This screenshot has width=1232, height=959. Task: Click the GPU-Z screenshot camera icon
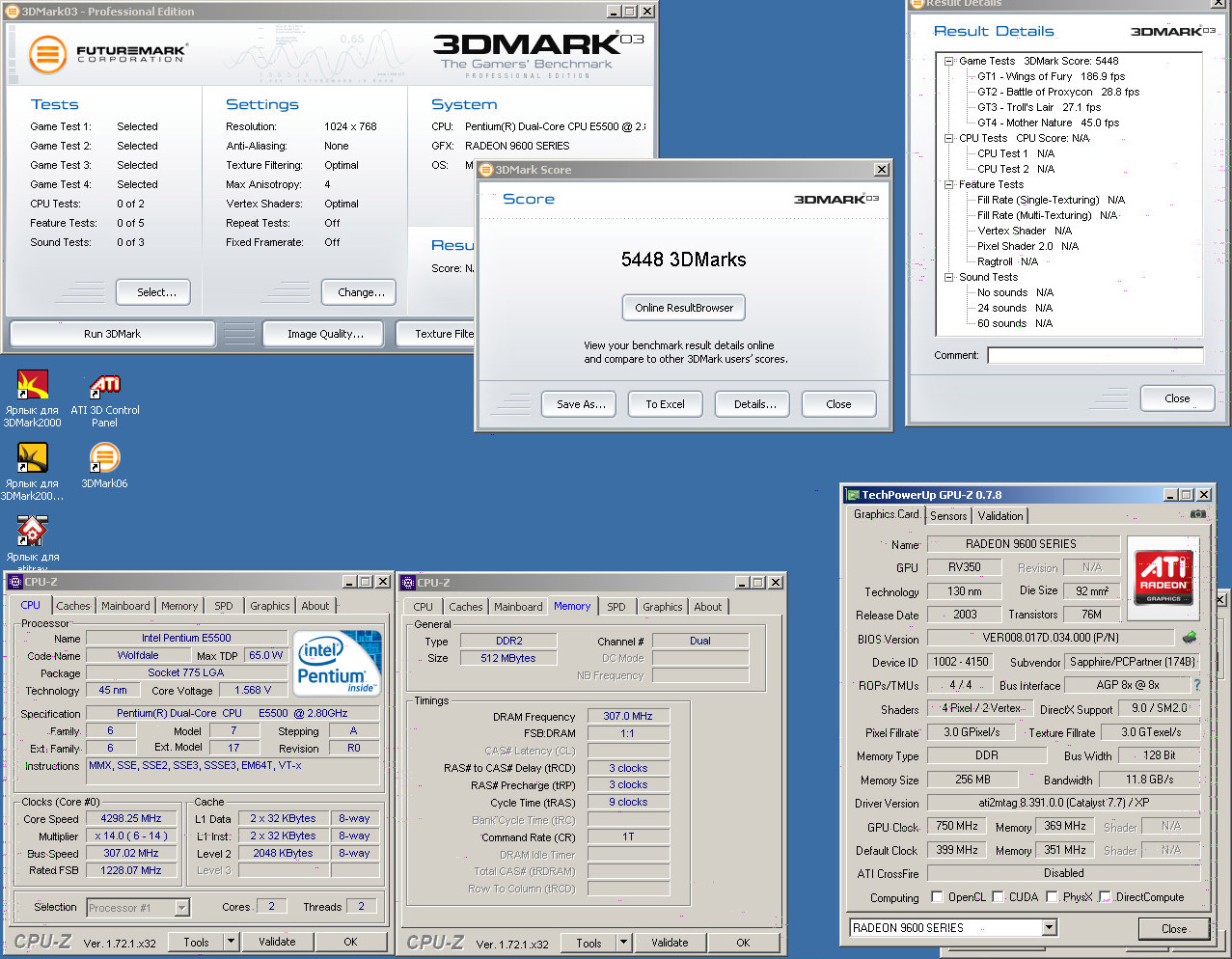pos(1197,514)
